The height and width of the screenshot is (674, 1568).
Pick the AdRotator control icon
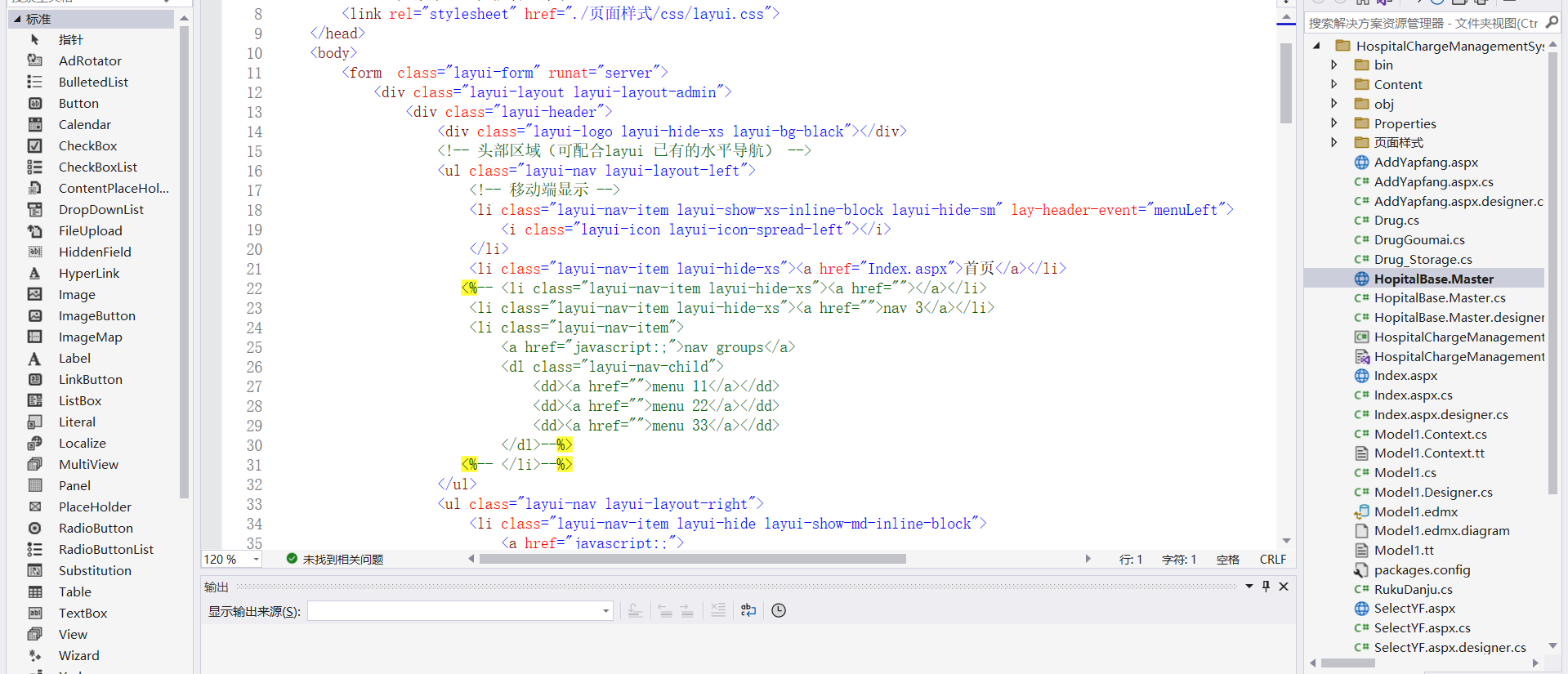35,60
